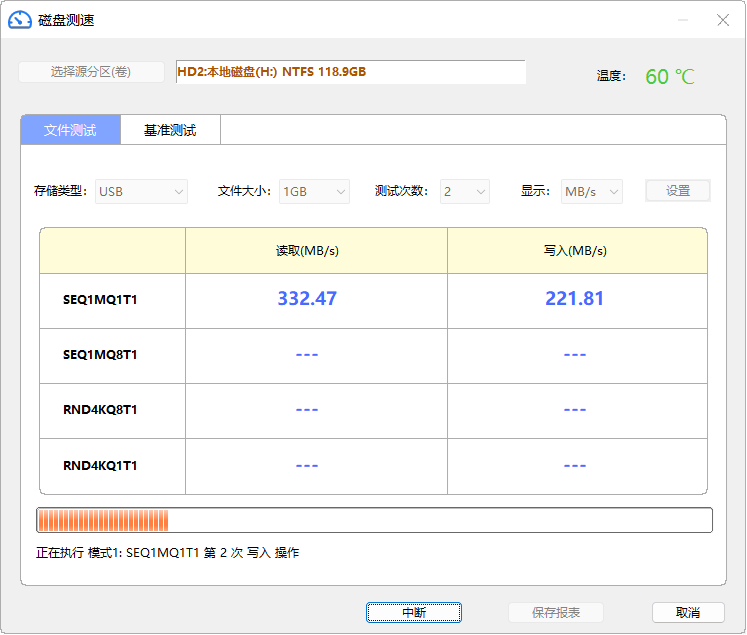Click the 取消 button
747x635 pixels.
[688, 612]
